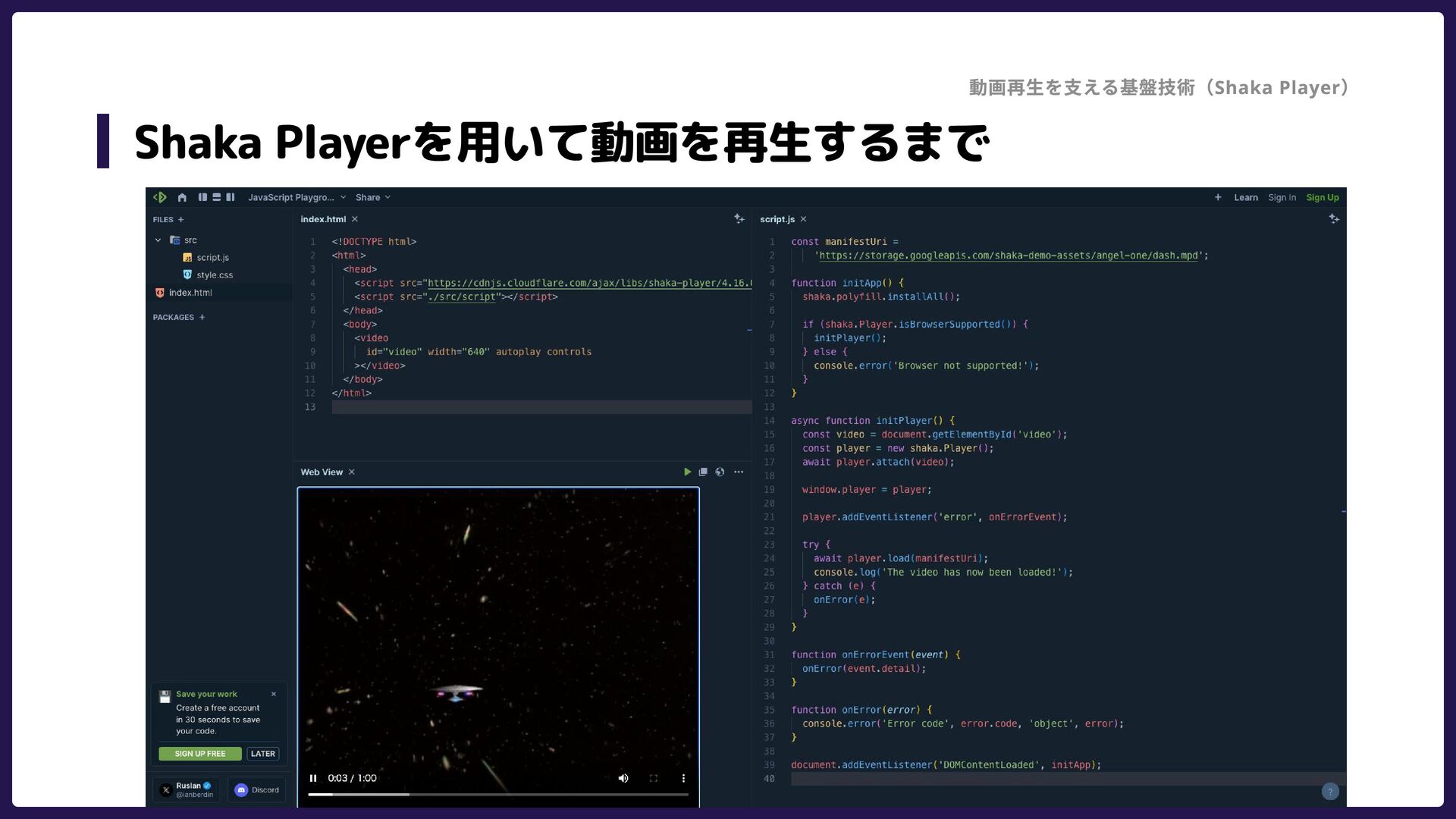
Task: Click the dash.mpd manifest URL in script.js
Action: (x=1009, y=256)
